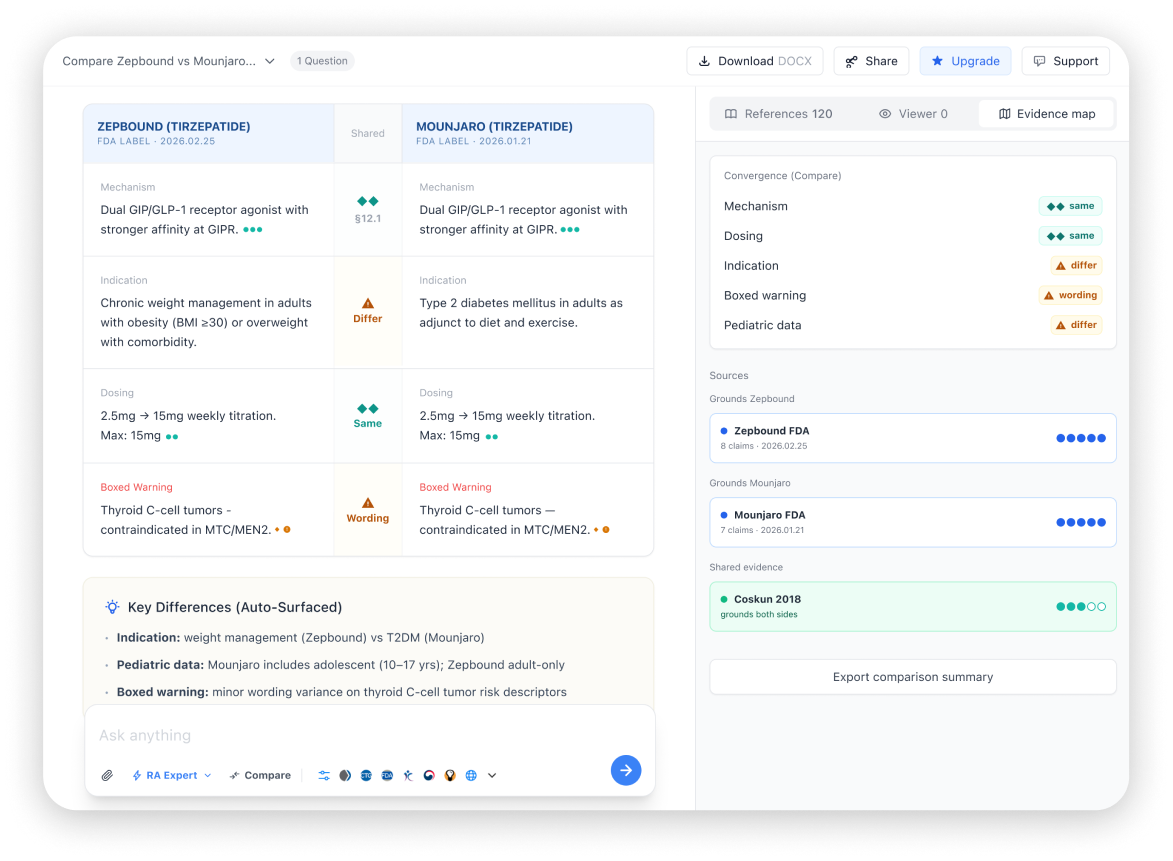Click the 'Indication:' key difference bullet
1173x861 pixels.
pyautogui.click(x=301, y=638)
